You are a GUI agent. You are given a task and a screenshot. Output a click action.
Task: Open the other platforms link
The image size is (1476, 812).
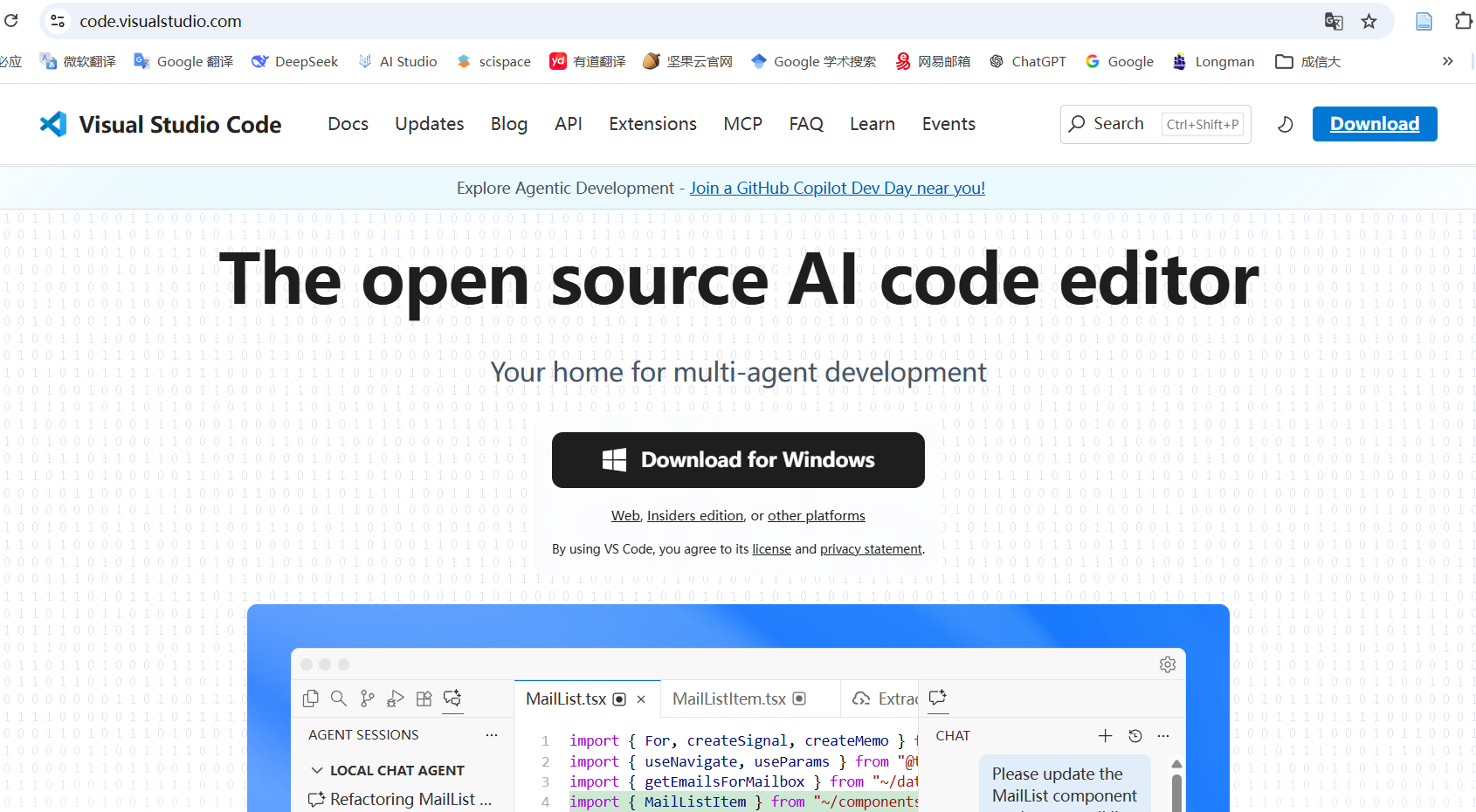pos(817,516)
